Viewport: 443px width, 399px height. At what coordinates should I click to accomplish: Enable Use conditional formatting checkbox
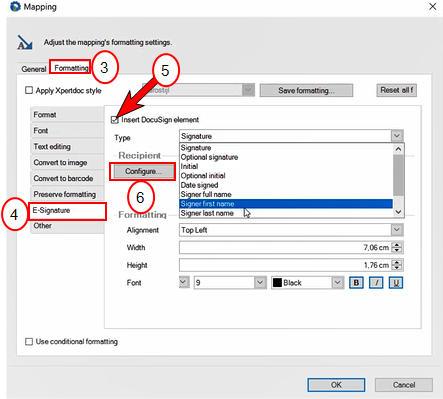[29, 341]
